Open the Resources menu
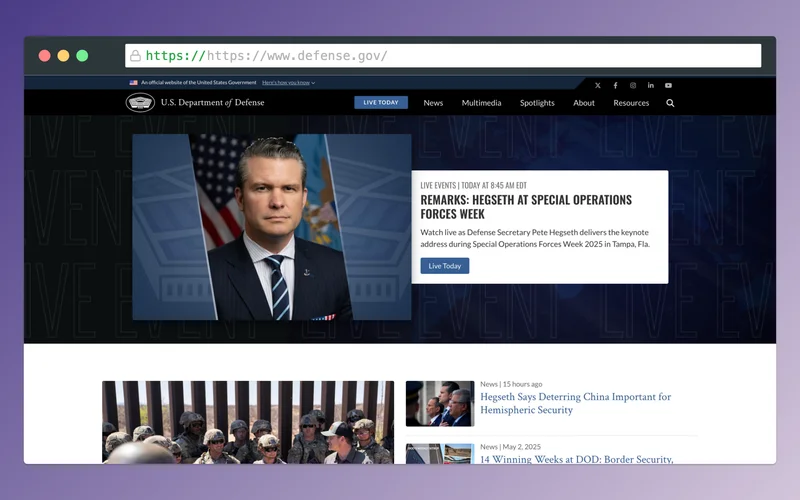This screenshot has height=500, width=800. click(631, 103)
